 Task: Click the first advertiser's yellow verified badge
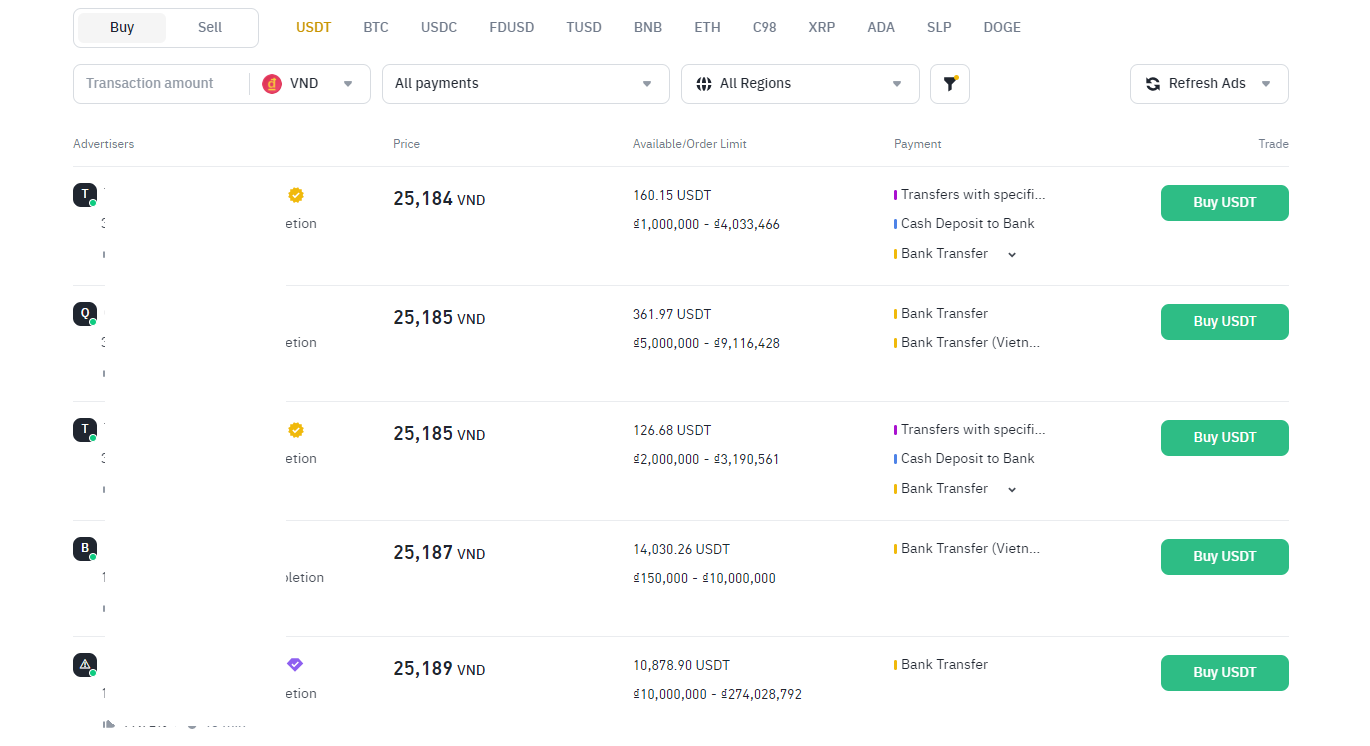click(296, 195)
